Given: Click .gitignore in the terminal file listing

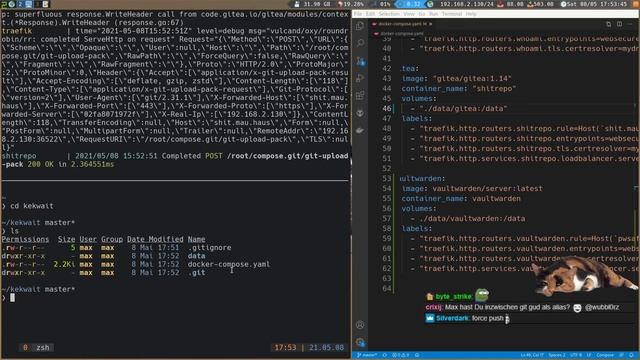Looking at the screenshot, I should point(209,248).
